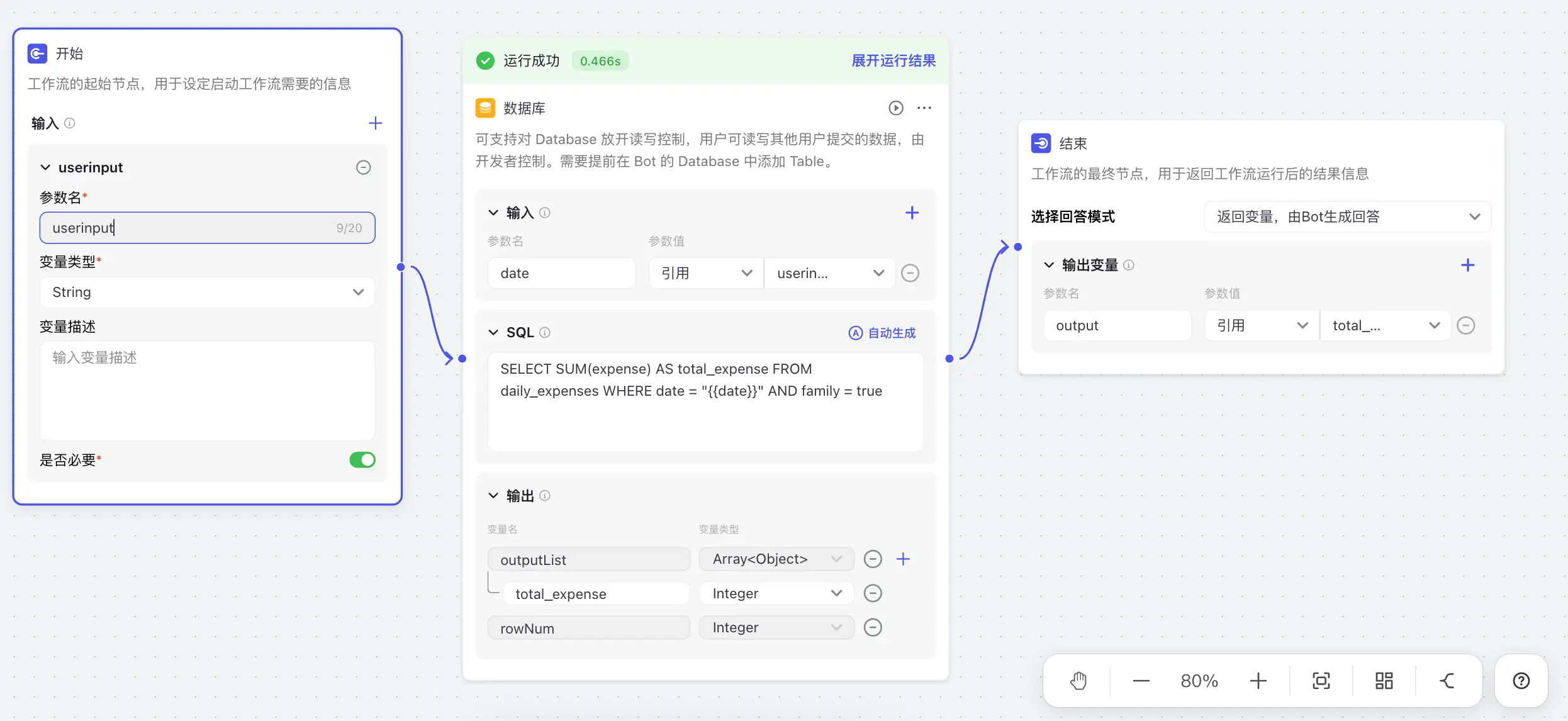Viewport: 1568px width, 721px height.
Task: Remove the rowNum output variable
Action: click(873, 628)
